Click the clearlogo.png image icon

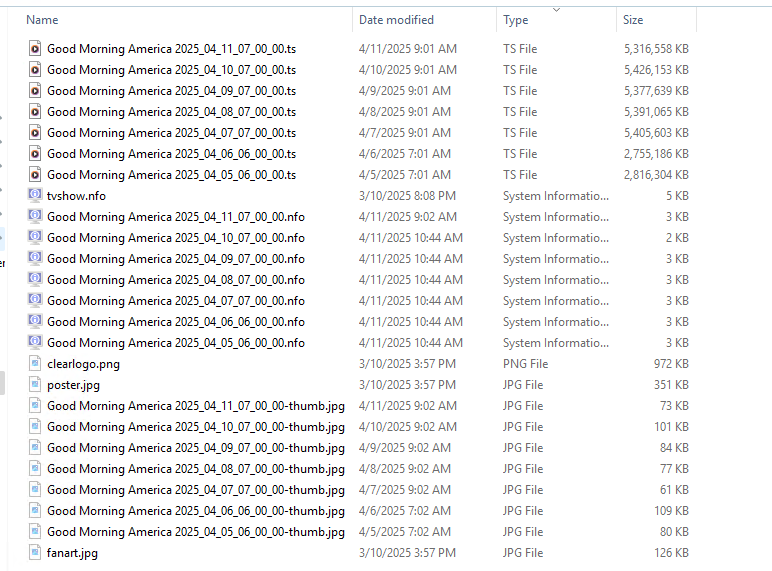[35, 364]
